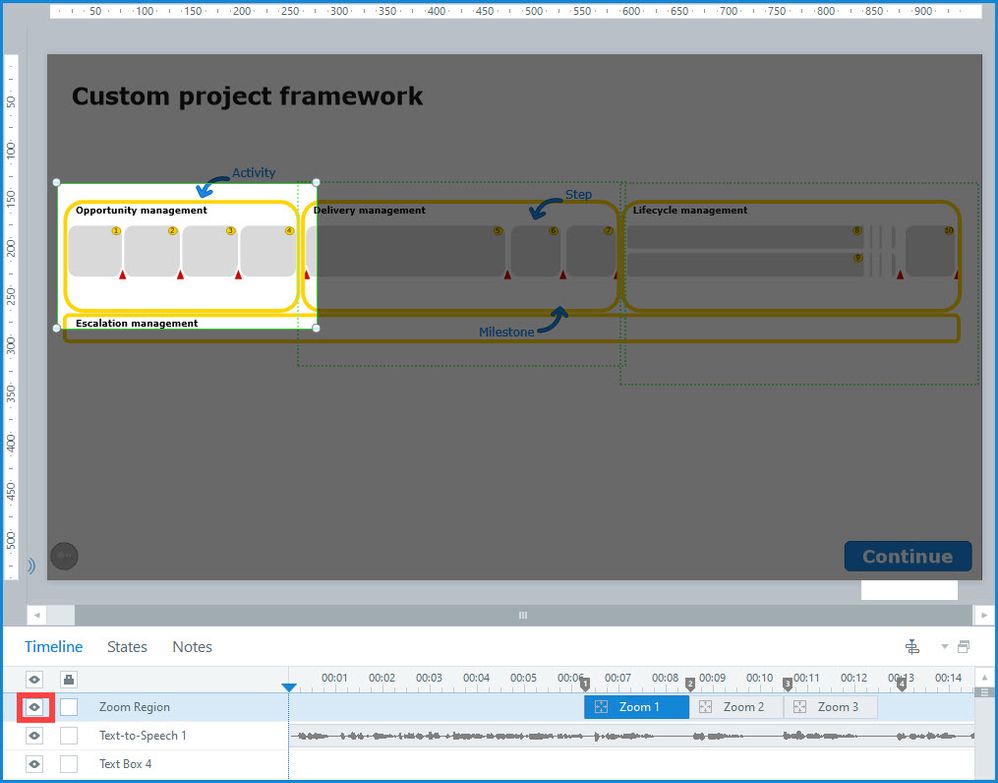998x783 pixels.
Task: Select the Zoom 2 block on timeline
Action: click(736, 707)
